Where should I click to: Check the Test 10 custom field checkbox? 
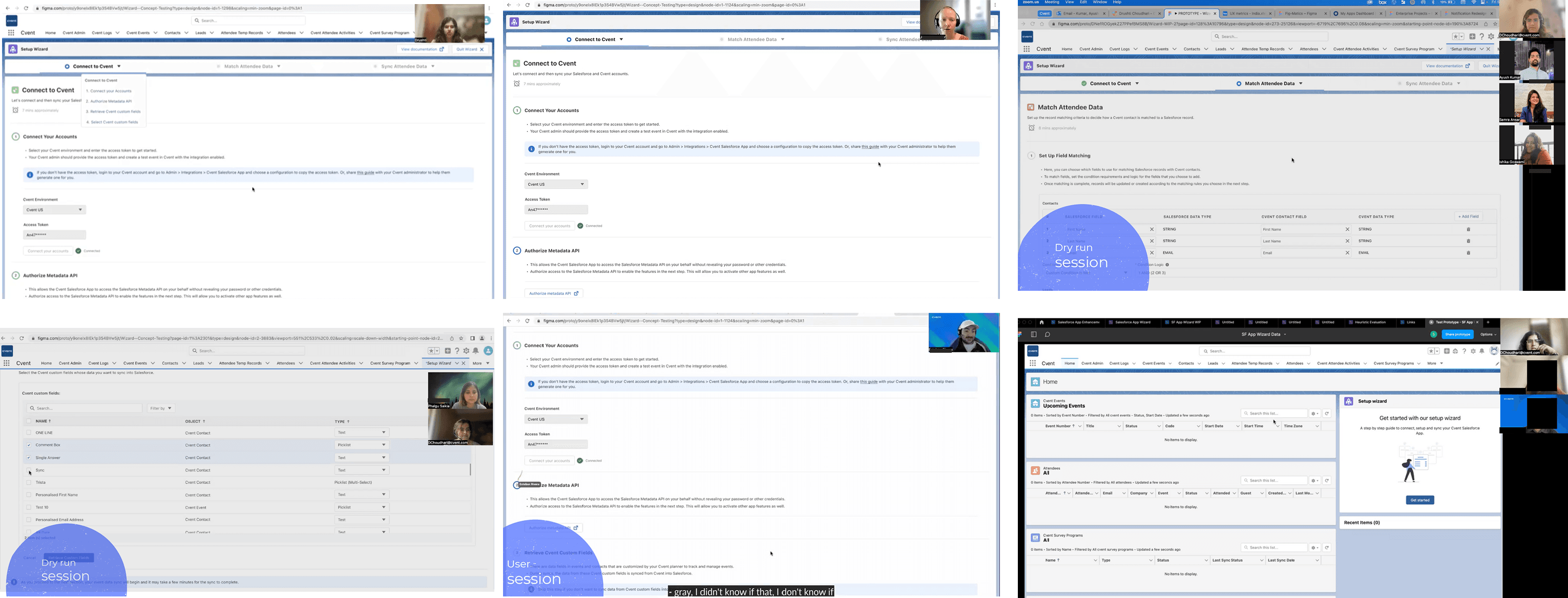tap(29, 507)
